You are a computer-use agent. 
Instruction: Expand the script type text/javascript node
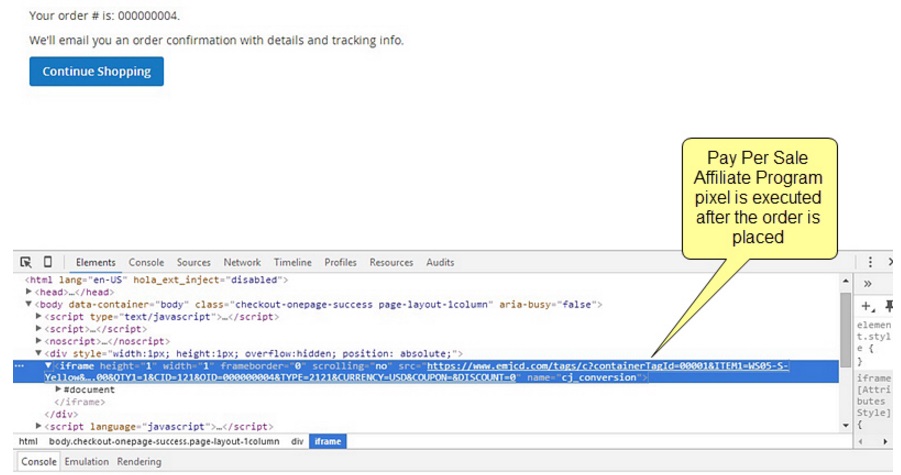(38, 316)
